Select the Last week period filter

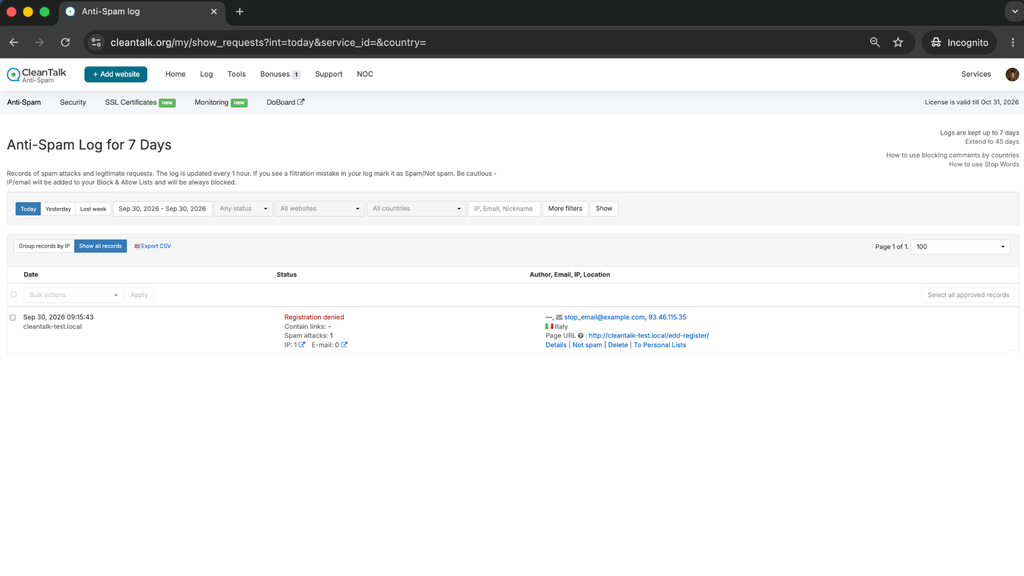93,209
